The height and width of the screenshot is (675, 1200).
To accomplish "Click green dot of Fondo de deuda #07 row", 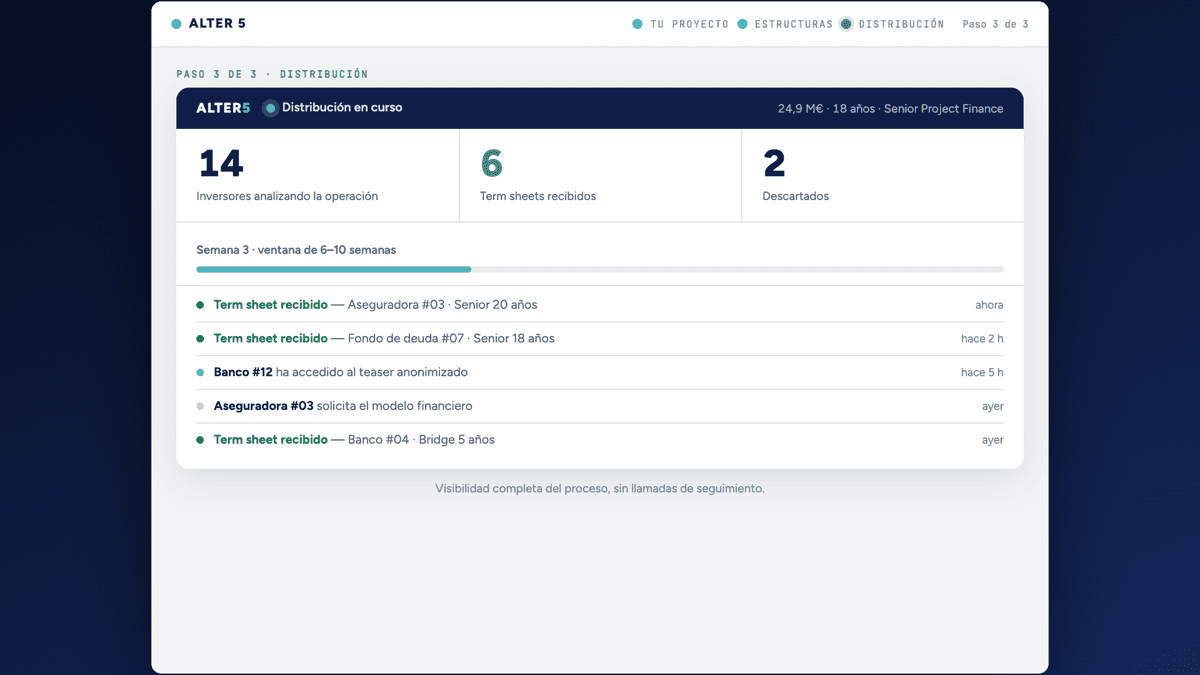I will [x=200, y=339].
